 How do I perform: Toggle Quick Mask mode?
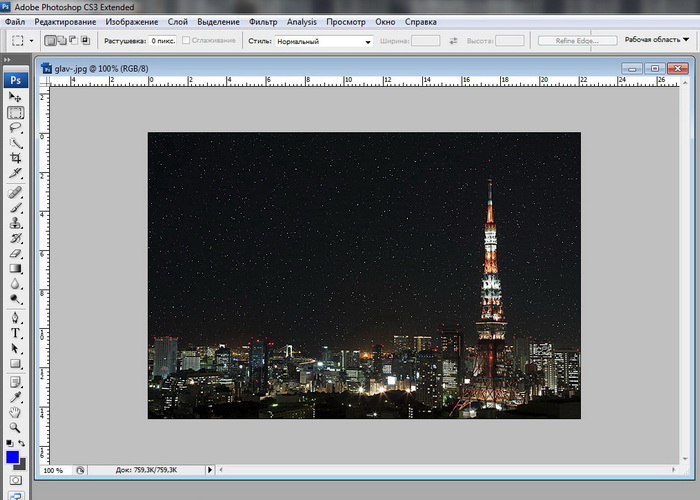(15, 480)
